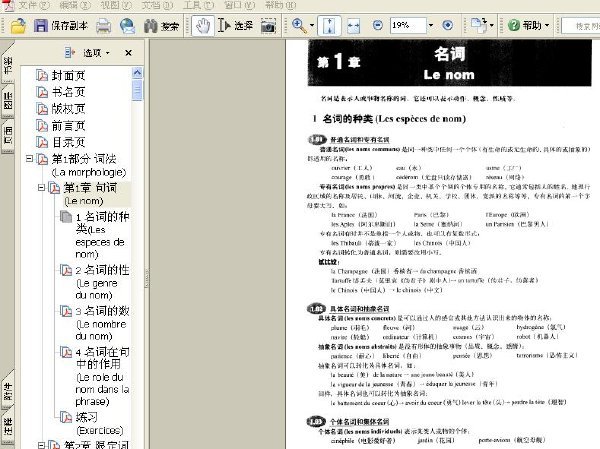Open the zoom percentage dropdown arrow
Image resolution: width=600 pixels, height=449 pixels.
coord(431,26)
